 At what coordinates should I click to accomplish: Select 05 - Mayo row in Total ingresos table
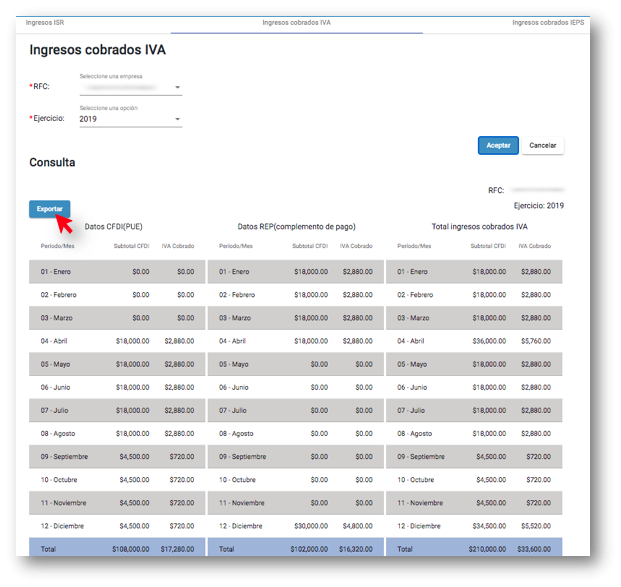click(474, 364)
